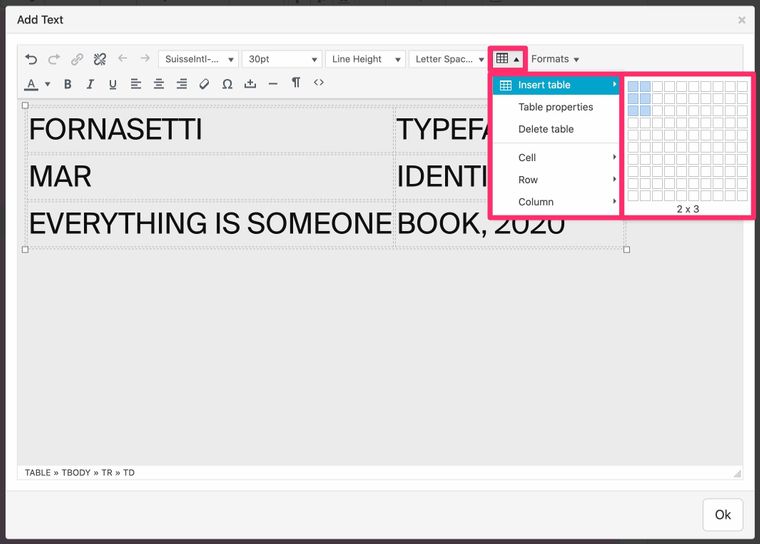Image resolution: width=760 pixels, height=544 pixels.
Task: Insert a horizontal line
Action: 272,84
